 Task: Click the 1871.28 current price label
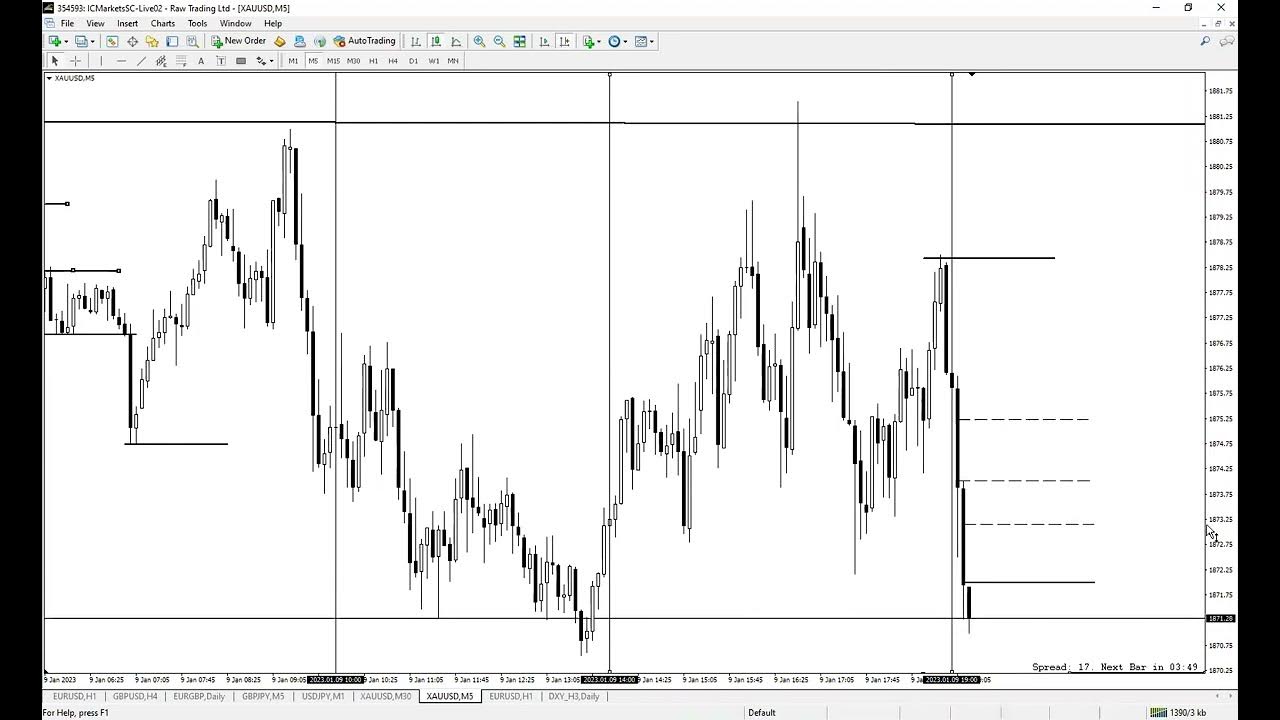pos(1221,619)
